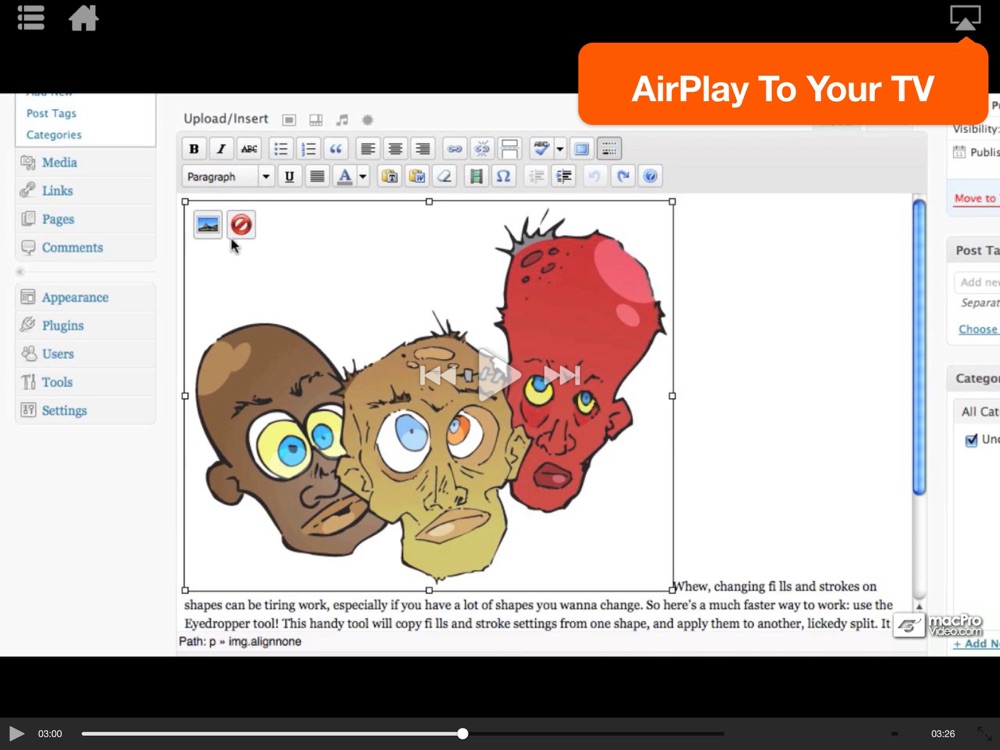This screenshot has width=1000, height=750.
Task: Toggle spellchecker button
Action: 541,149
